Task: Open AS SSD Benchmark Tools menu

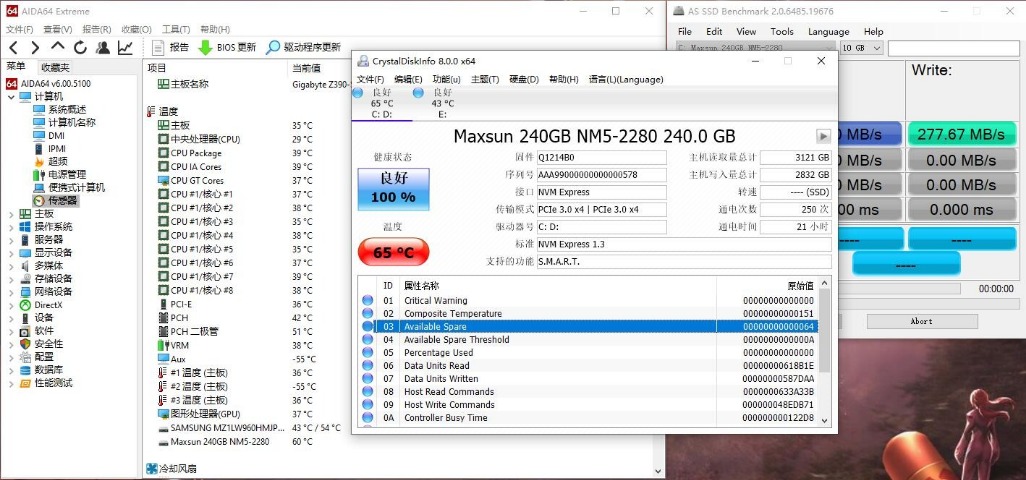Action: [781, 31]
